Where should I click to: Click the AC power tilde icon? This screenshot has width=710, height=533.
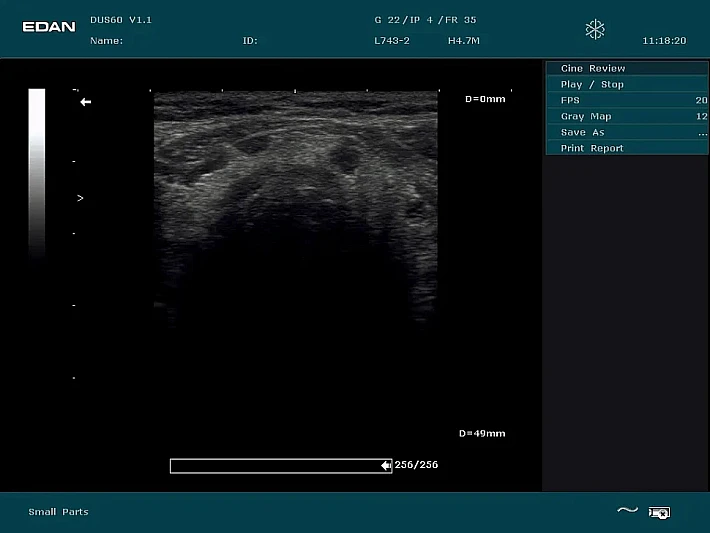pos(627,511)
